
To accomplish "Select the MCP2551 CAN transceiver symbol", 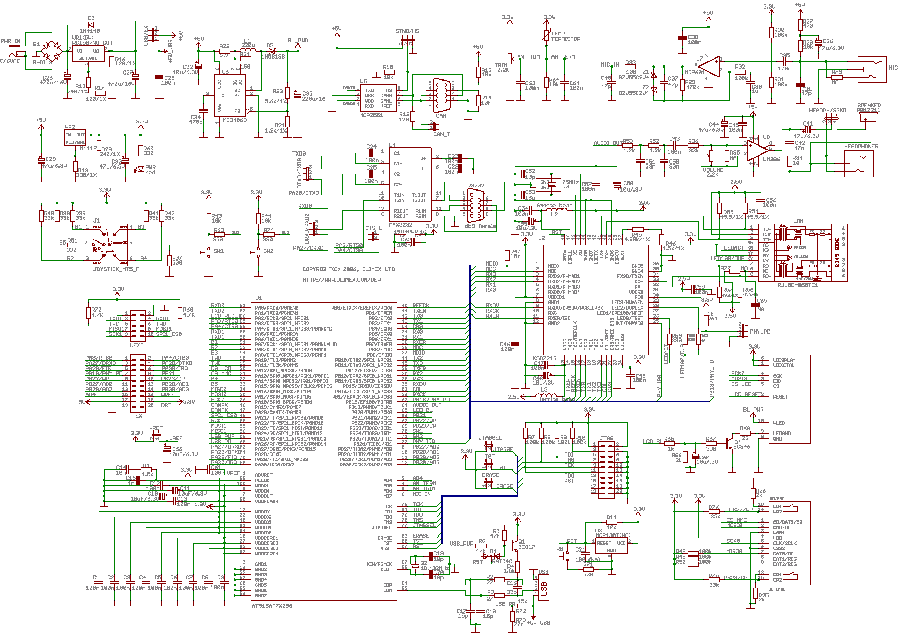I will click(x=378, y=97).
